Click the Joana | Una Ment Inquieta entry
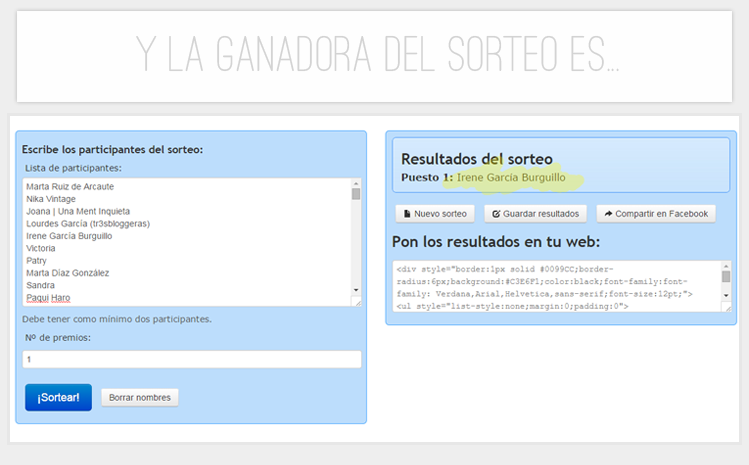The height and width of the screenshot is (465, 749). 78,211
